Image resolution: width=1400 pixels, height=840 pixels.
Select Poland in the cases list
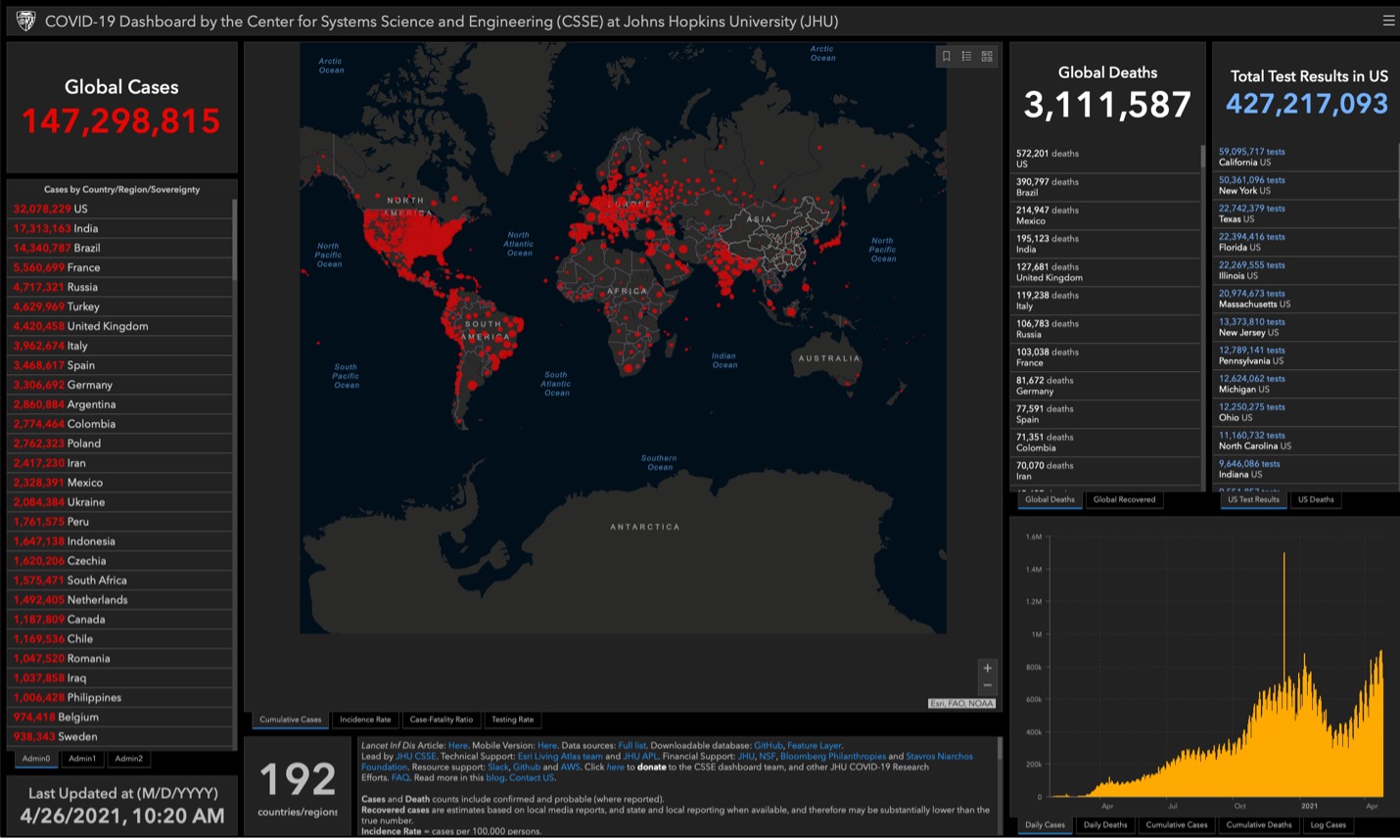coord(121,443)
